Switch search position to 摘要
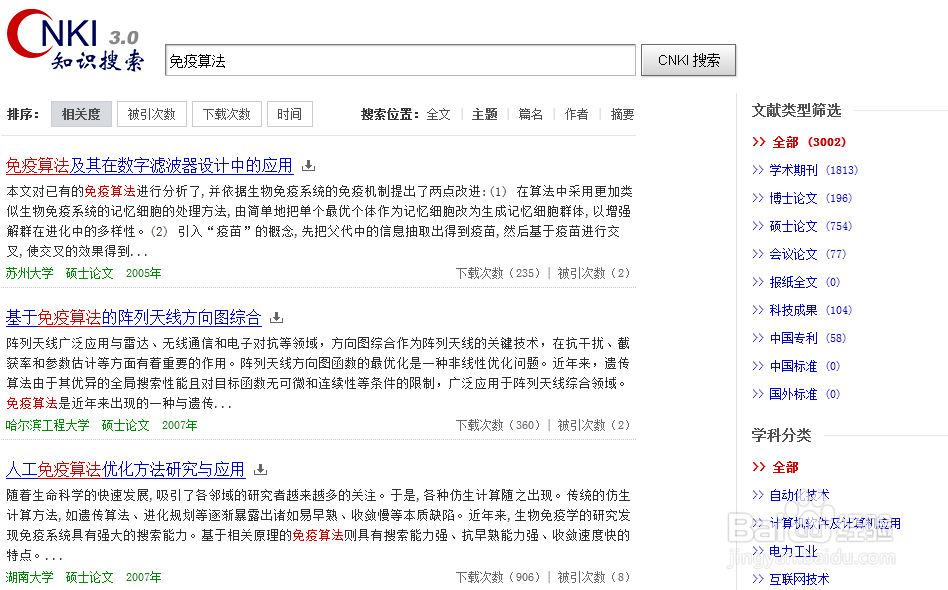The width and height of the screenshot is (948, 590). coord(621,114)
